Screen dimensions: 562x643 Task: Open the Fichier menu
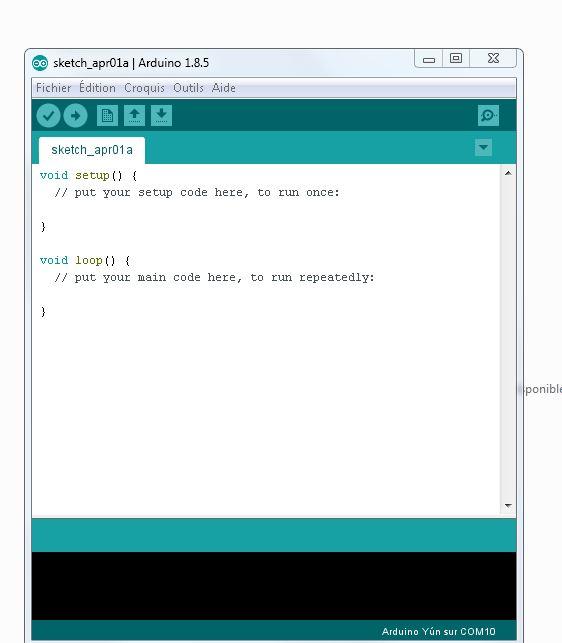53,88
